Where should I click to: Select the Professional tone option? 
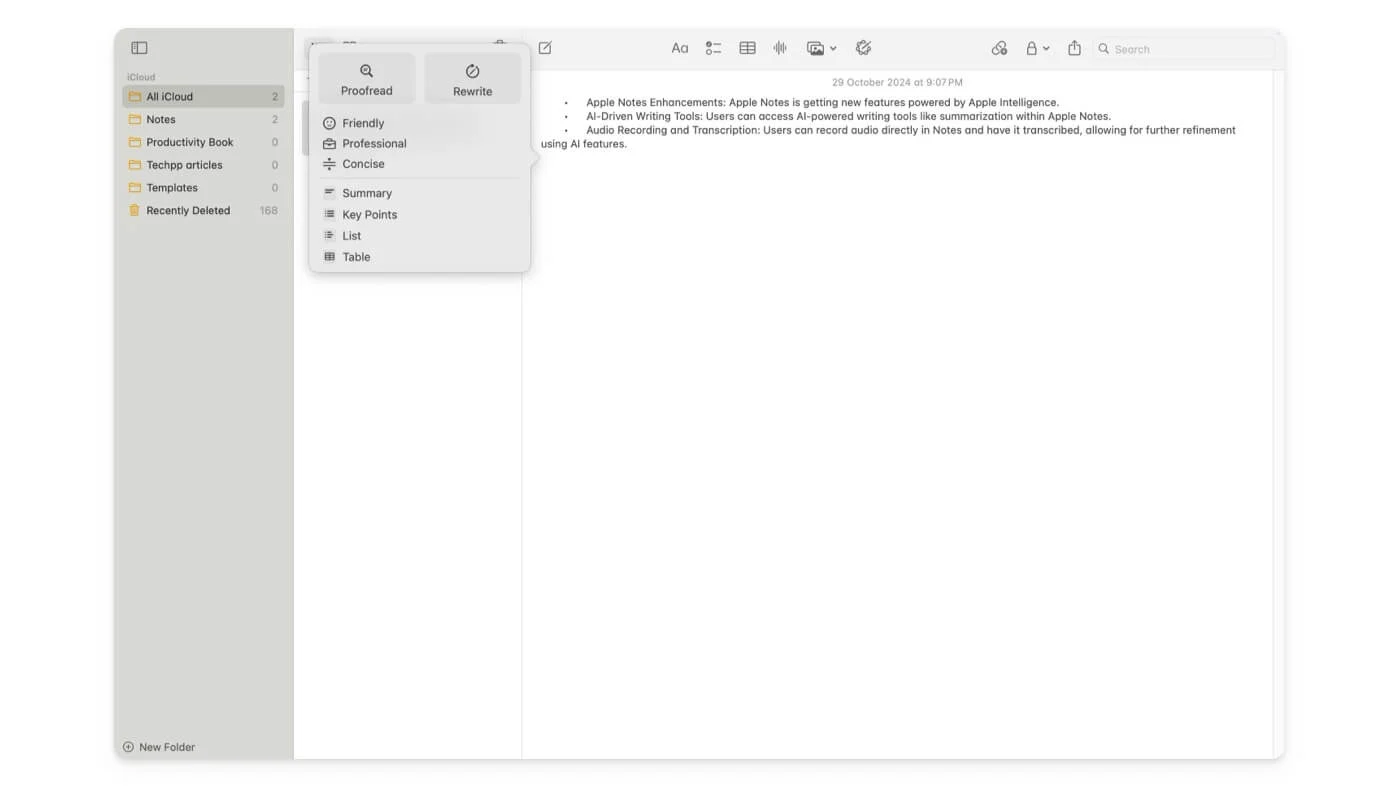click(x=374, y=144)
